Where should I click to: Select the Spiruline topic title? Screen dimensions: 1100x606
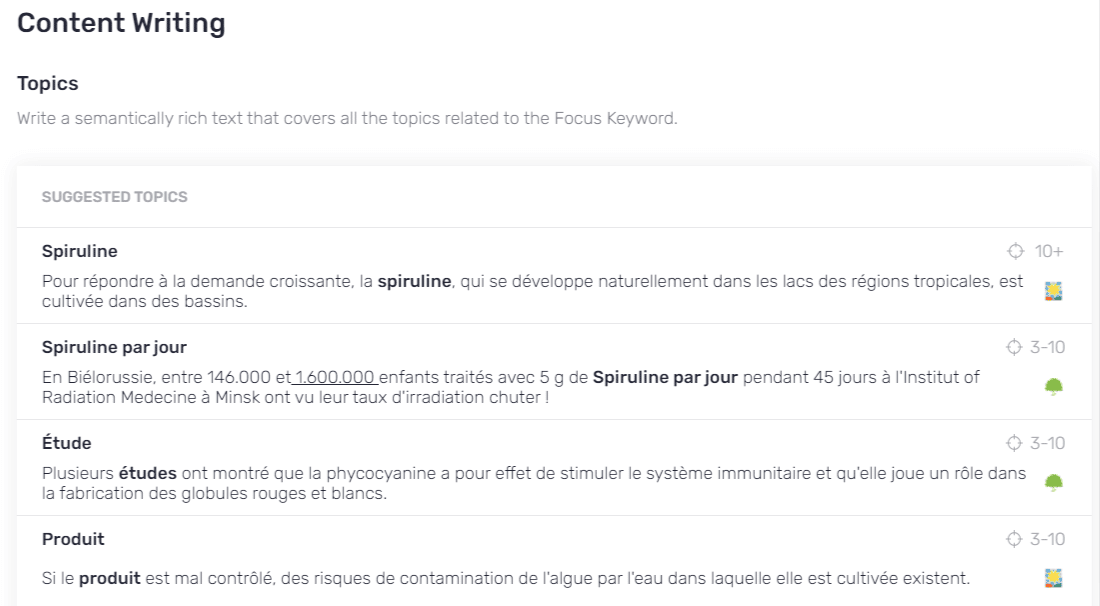point(80,251)
